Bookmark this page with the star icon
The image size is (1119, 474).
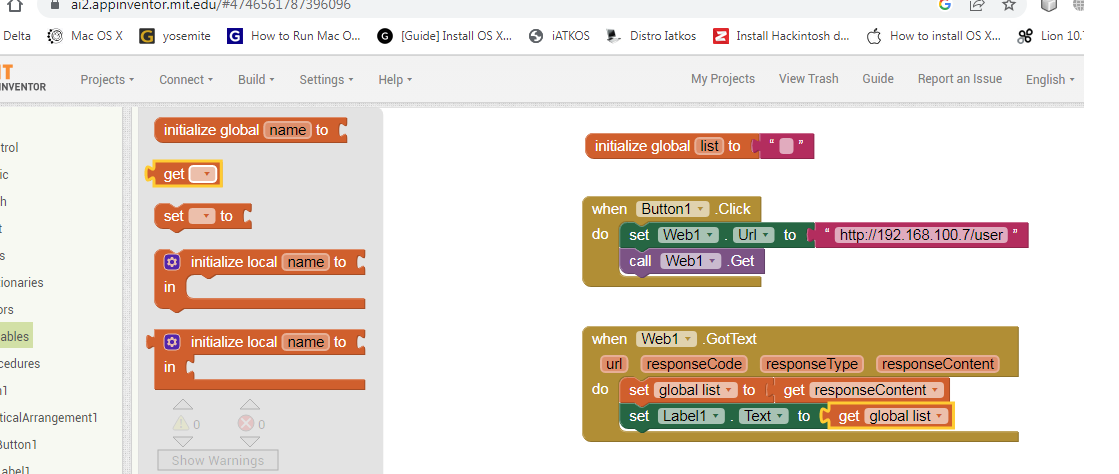1009,5
